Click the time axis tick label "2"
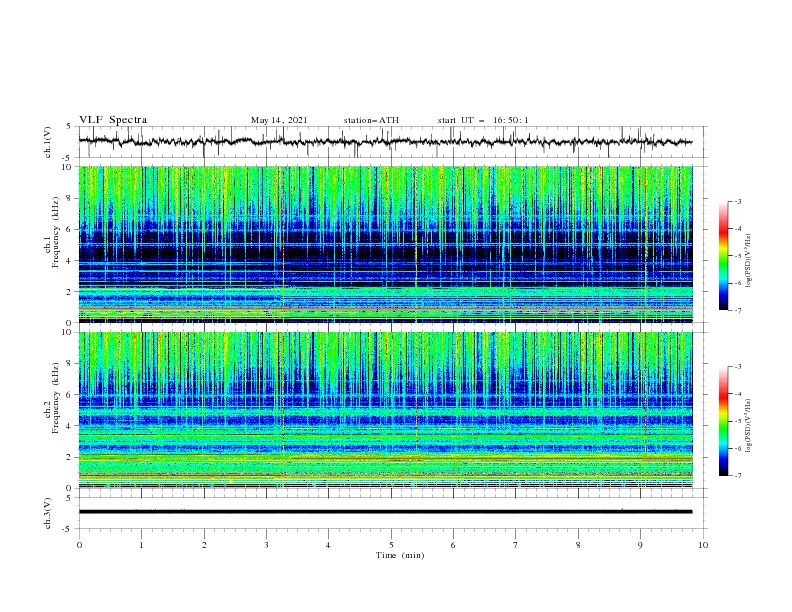792x612 pixels. pos(204,545)
